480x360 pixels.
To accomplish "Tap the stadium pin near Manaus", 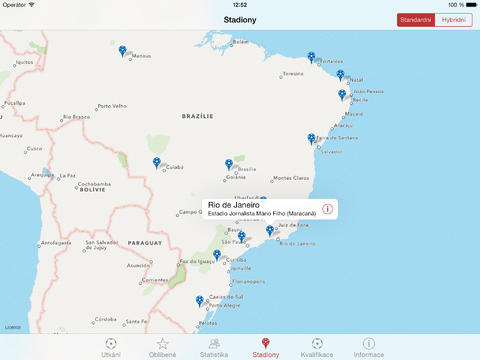I will (x=123, y=51).
